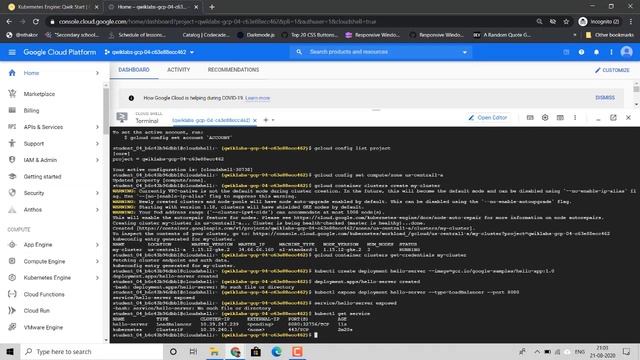
Task: Click the Support person icon
Action: pyautogui.click(x=12, y=143)
